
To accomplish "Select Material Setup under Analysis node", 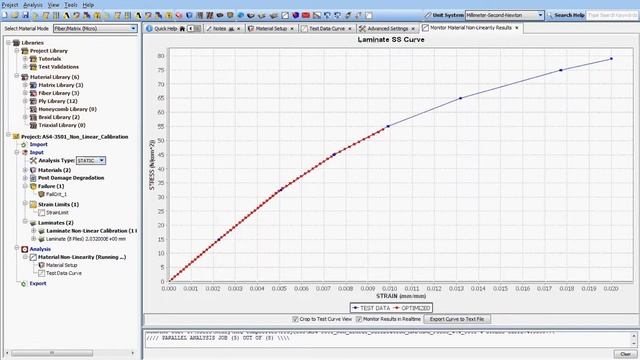I will (61, 265).
